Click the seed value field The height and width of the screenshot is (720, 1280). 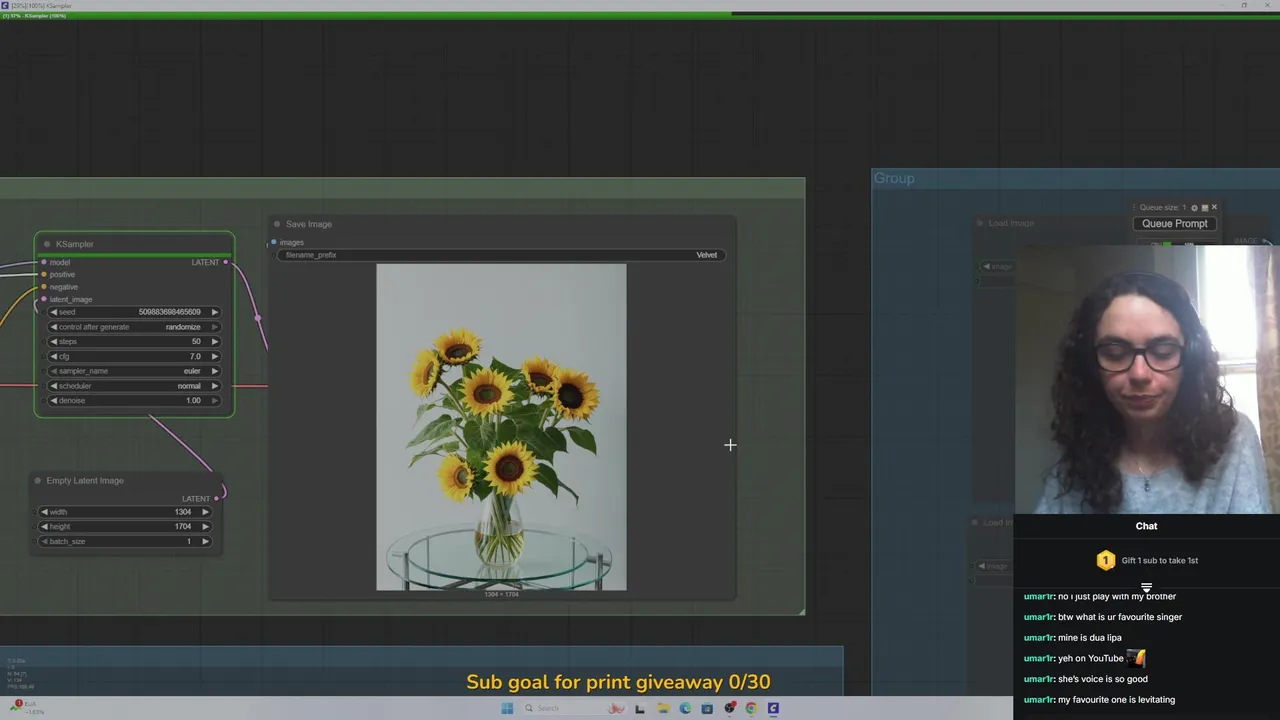[134, 312]
